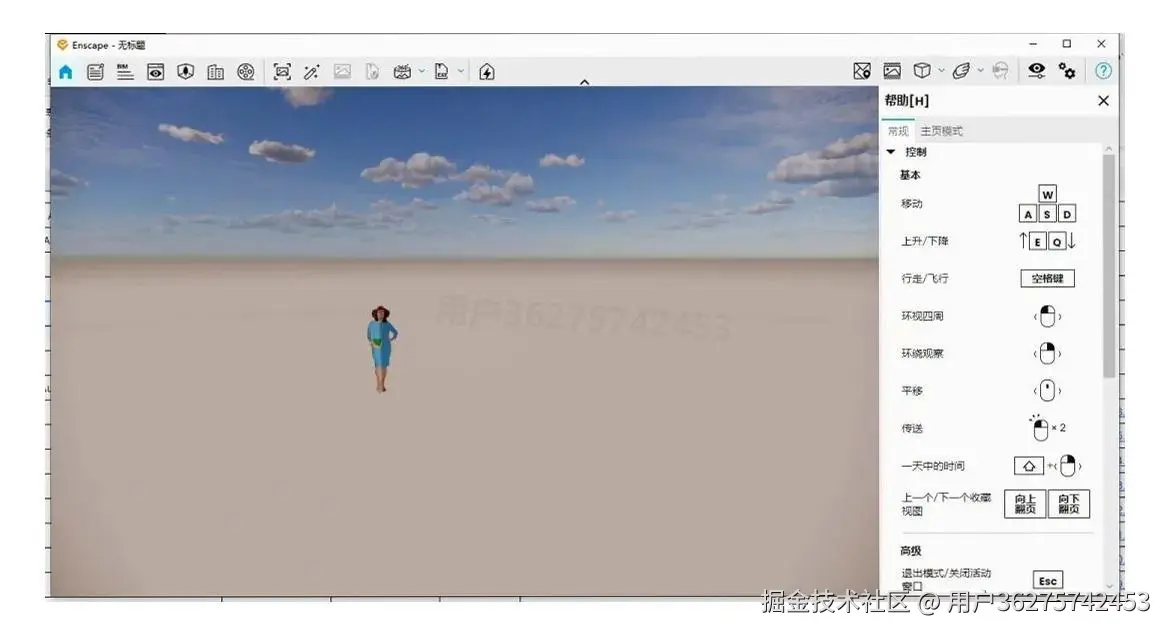Image resolution: width=1170 pixels, height=635 pixels.
Task: Open the site context map-pin icon
Action: 186,72
